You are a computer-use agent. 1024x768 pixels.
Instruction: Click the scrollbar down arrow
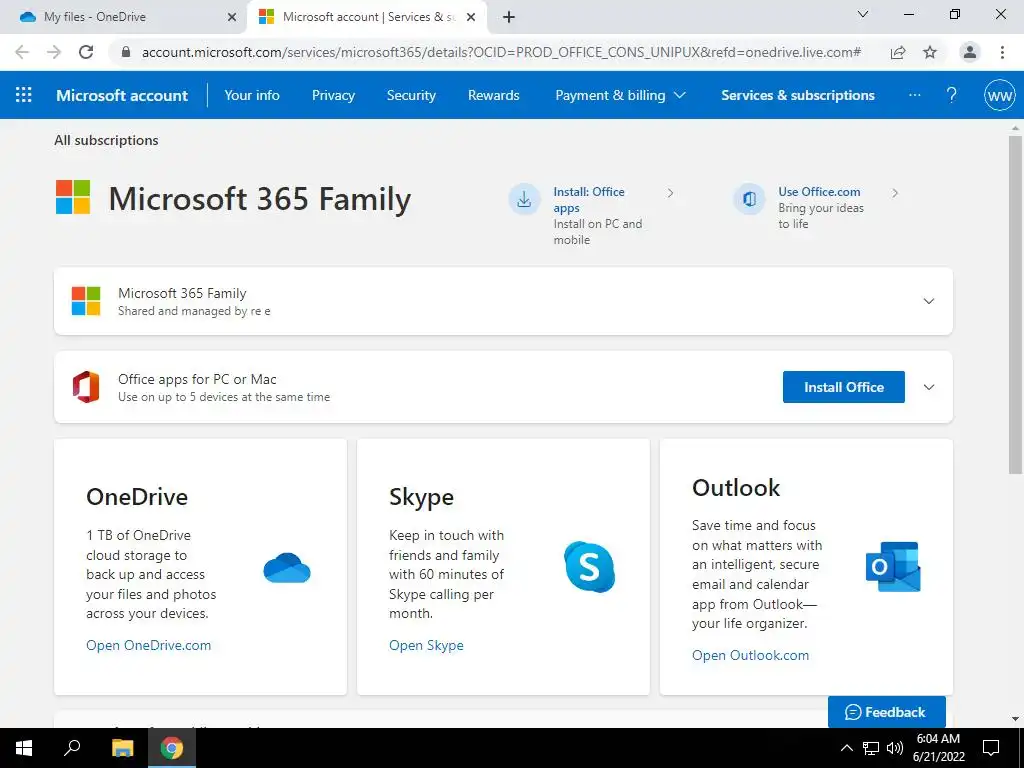[x=1015, y=719]
